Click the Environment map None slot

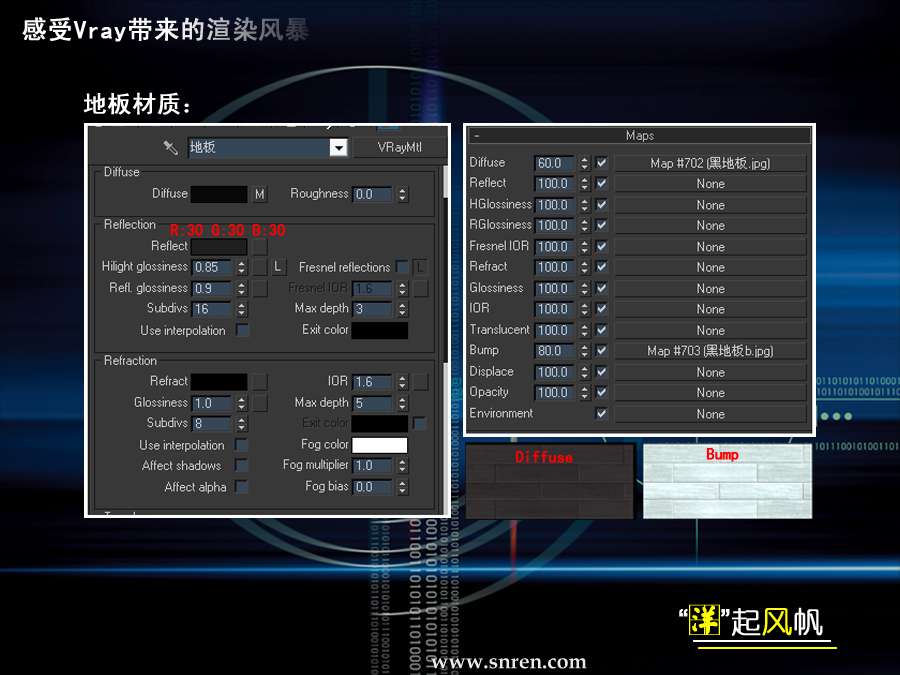point(710,414)
